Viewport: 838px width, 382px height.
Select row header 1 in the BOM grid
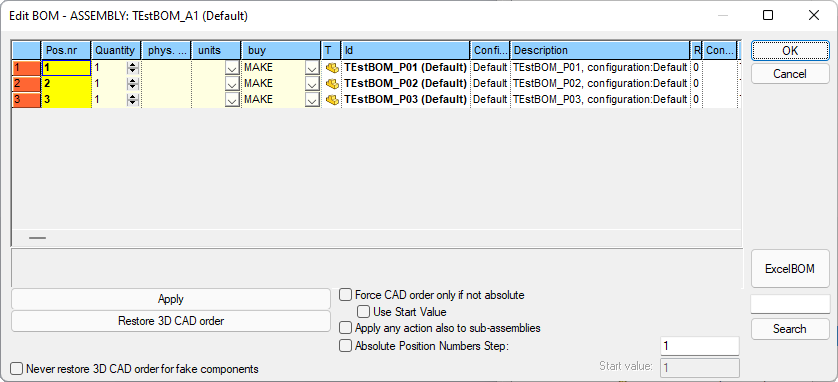click(26, 68)
